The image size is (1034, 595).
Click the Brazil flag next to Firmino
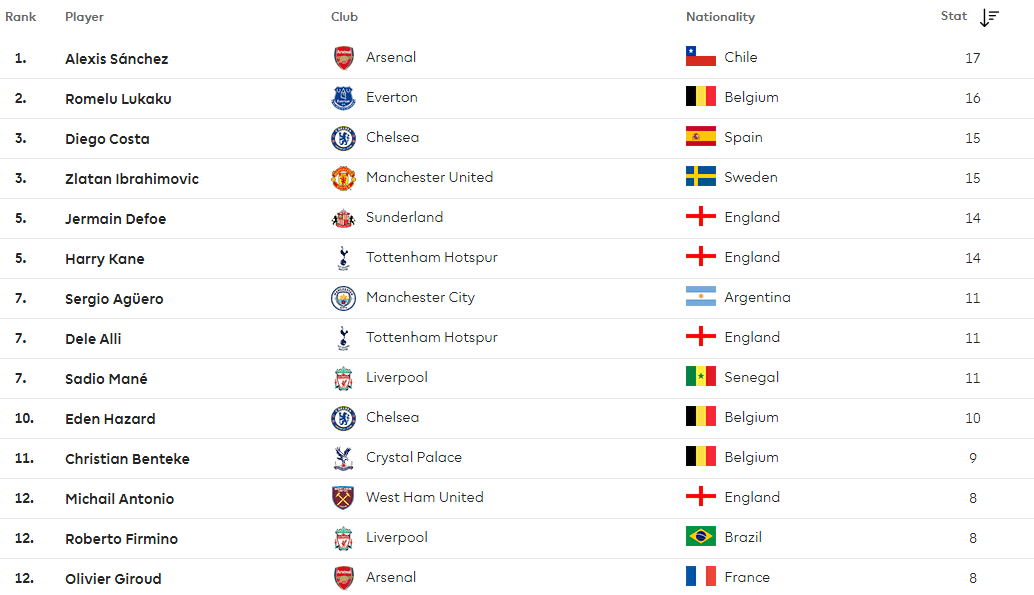[700, 537]
